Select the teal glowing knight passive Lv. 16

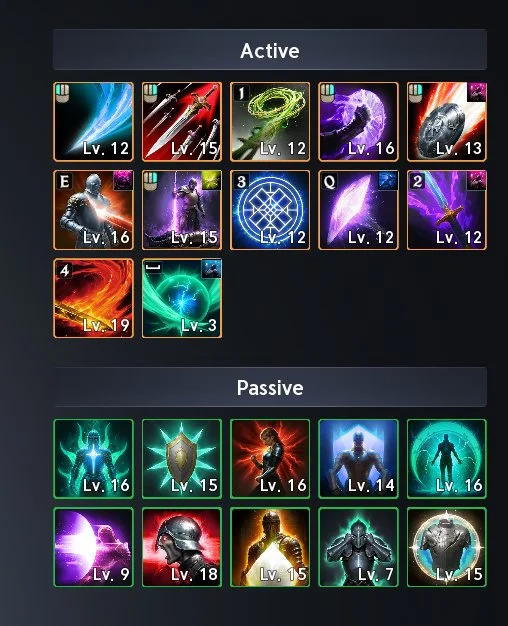(93, 459)
